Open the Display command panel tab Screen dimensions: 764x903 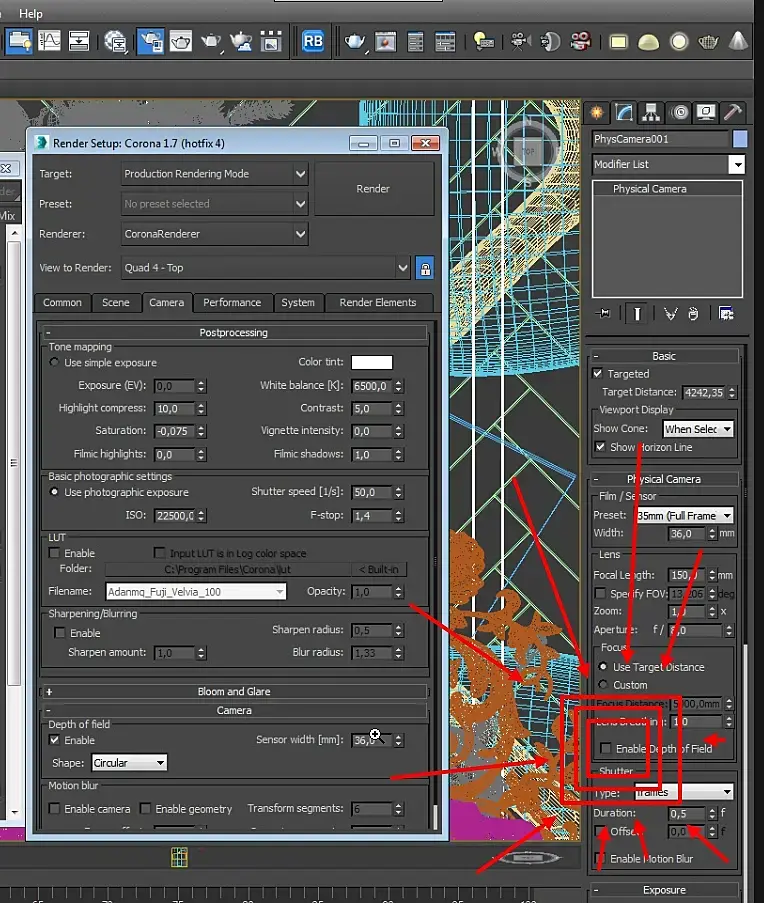click(706, 112)
